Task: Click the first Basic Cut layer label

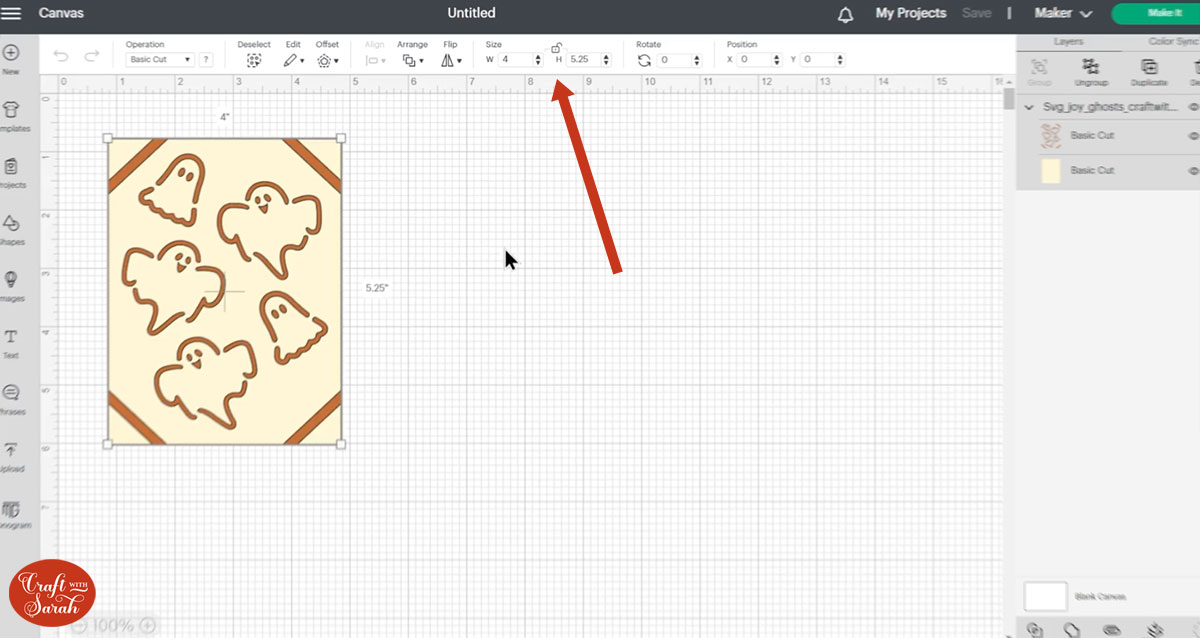Action: click(1092, 135)
